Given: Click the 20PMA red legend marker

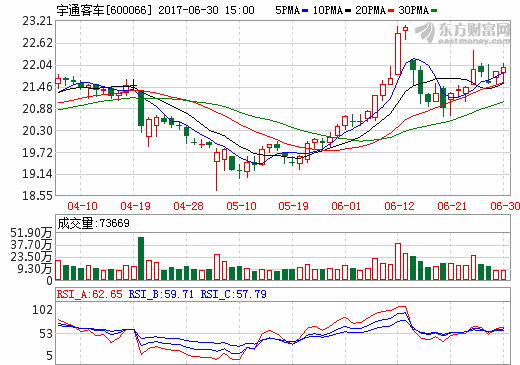Looking at the screenshot, I should click(x=391, y=11).
